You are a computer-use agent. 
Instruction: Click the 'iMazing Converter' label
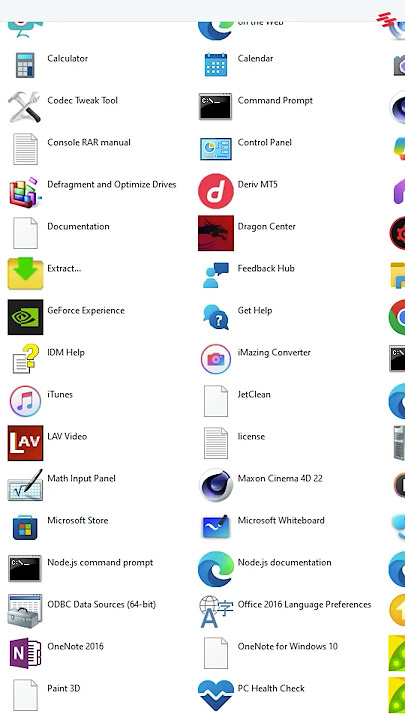[274, 353]
